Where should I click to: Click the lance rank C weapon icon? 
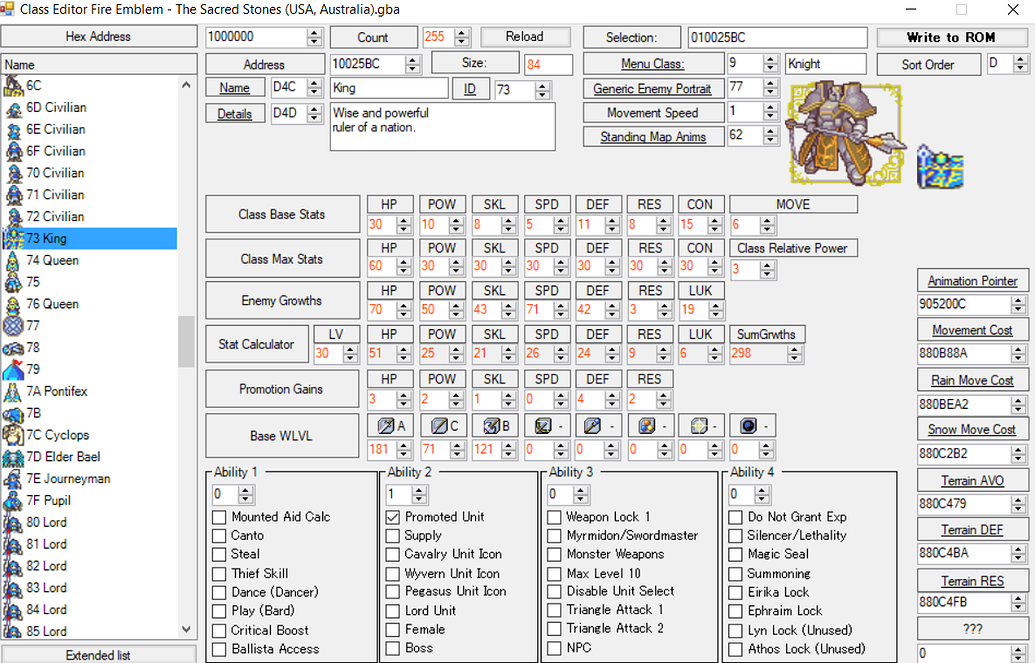click(x=441, y=425)
